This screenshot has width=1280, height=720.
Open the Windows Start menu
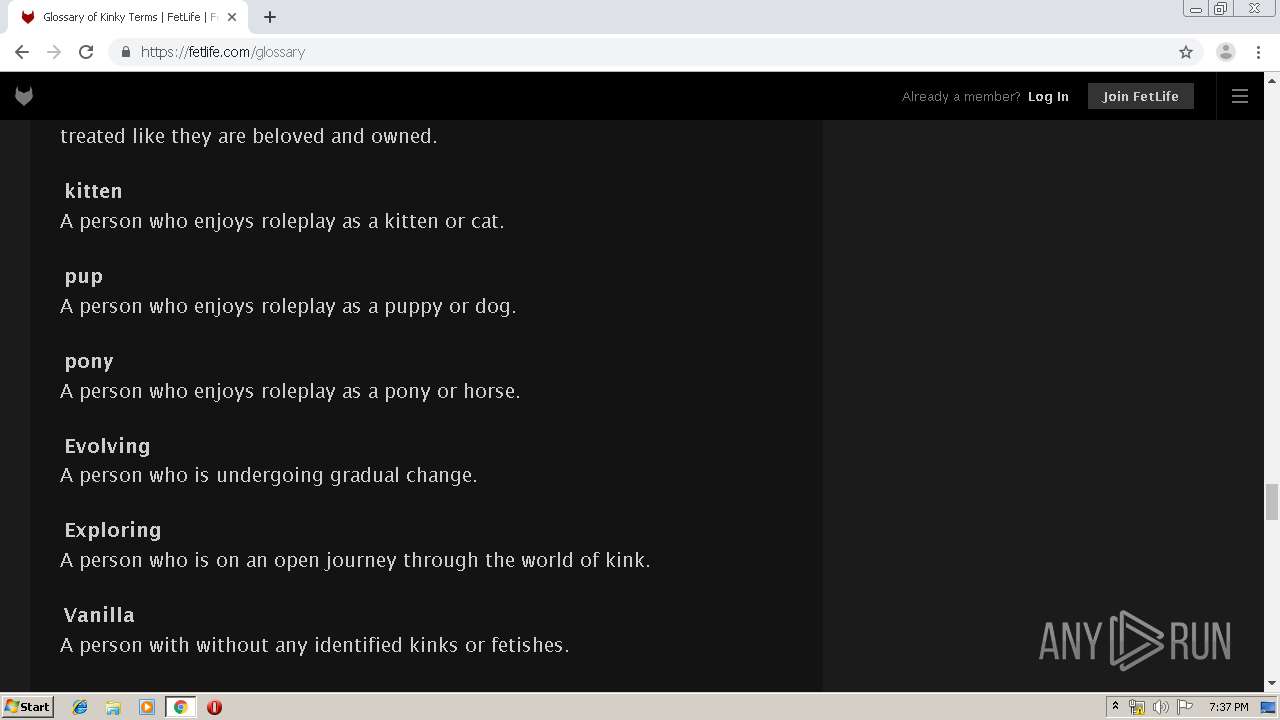pyautogui.click(x=27, y=706)
